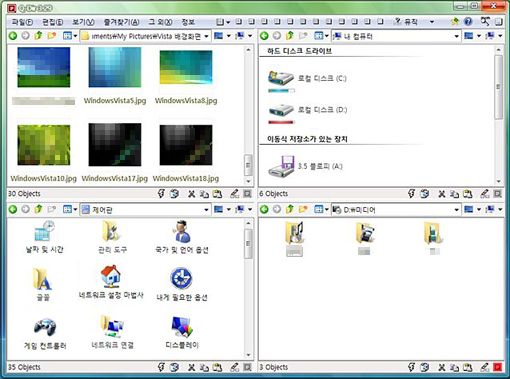Go back in the 내 컴퓨터 pane
Image resolution: width=510 pixels, height=379 pixels.
(264, 36)
